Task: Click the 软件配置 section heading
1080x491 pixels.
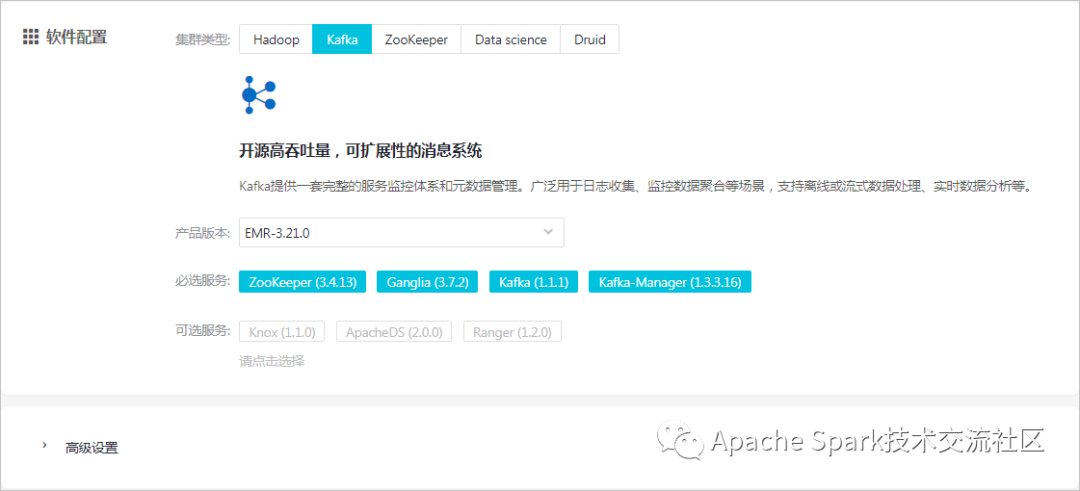Action: 76,37
